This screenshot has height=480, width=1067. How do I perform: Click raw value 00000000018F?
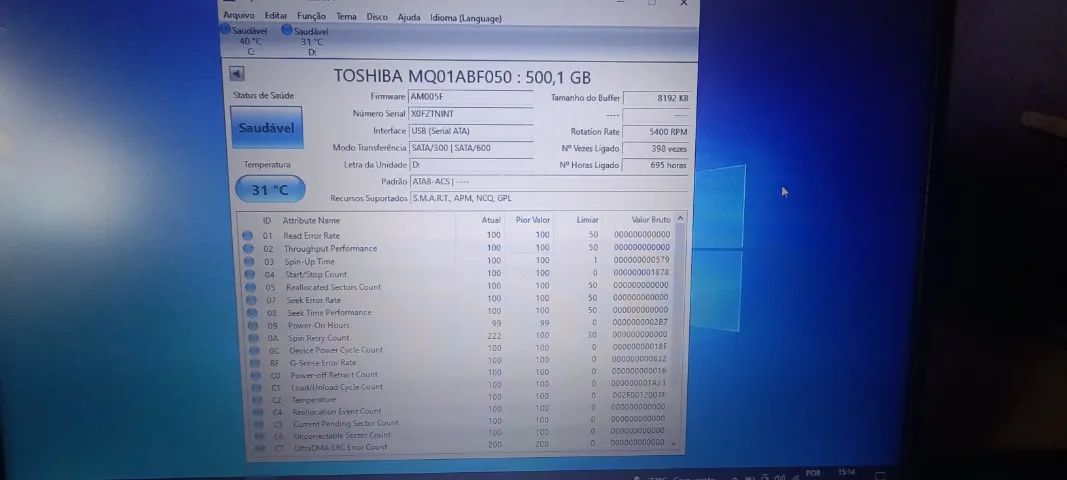click(x=640, y=347)
